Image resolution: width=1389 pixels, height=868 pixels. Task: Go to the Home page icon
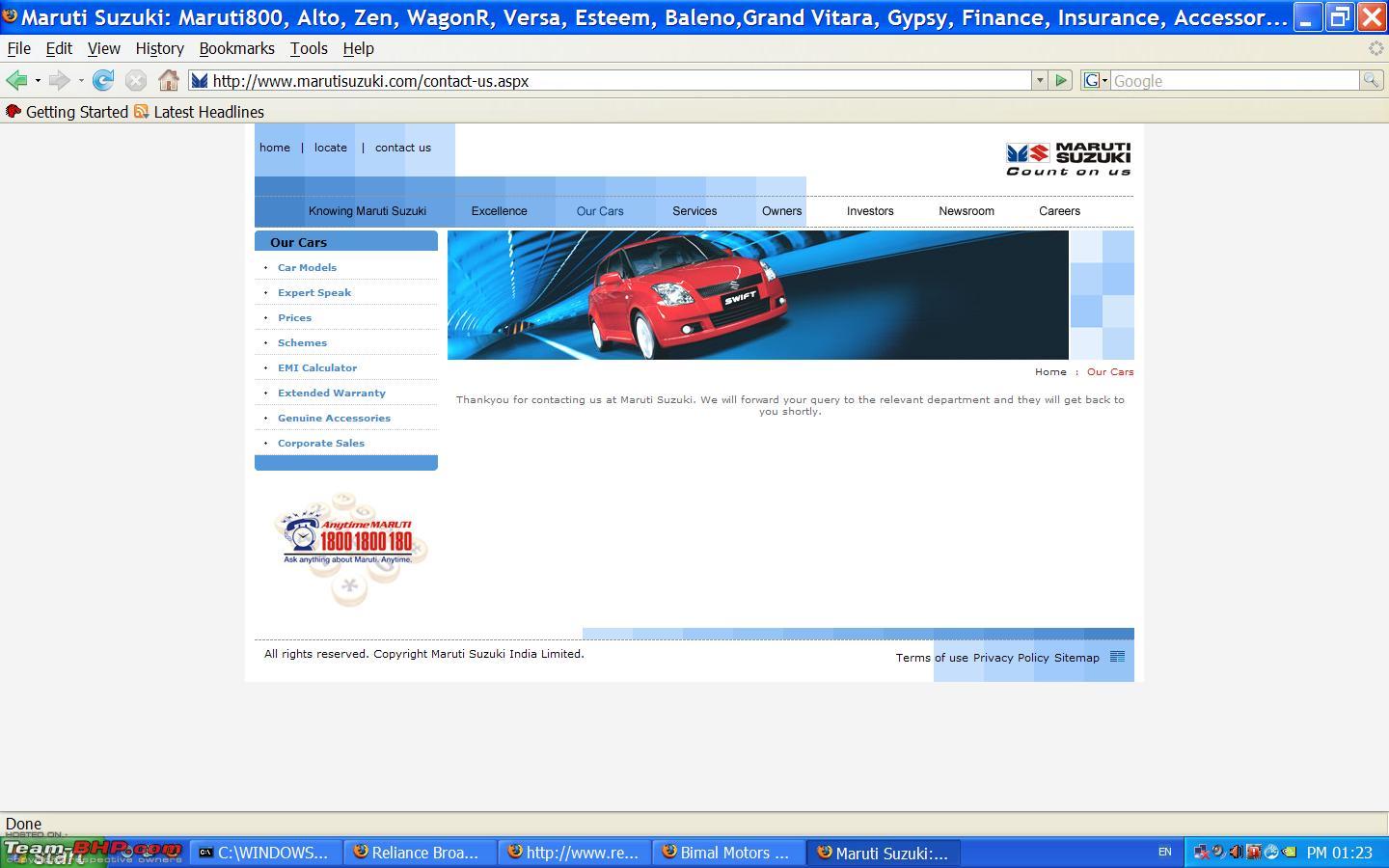pos(169,81)
